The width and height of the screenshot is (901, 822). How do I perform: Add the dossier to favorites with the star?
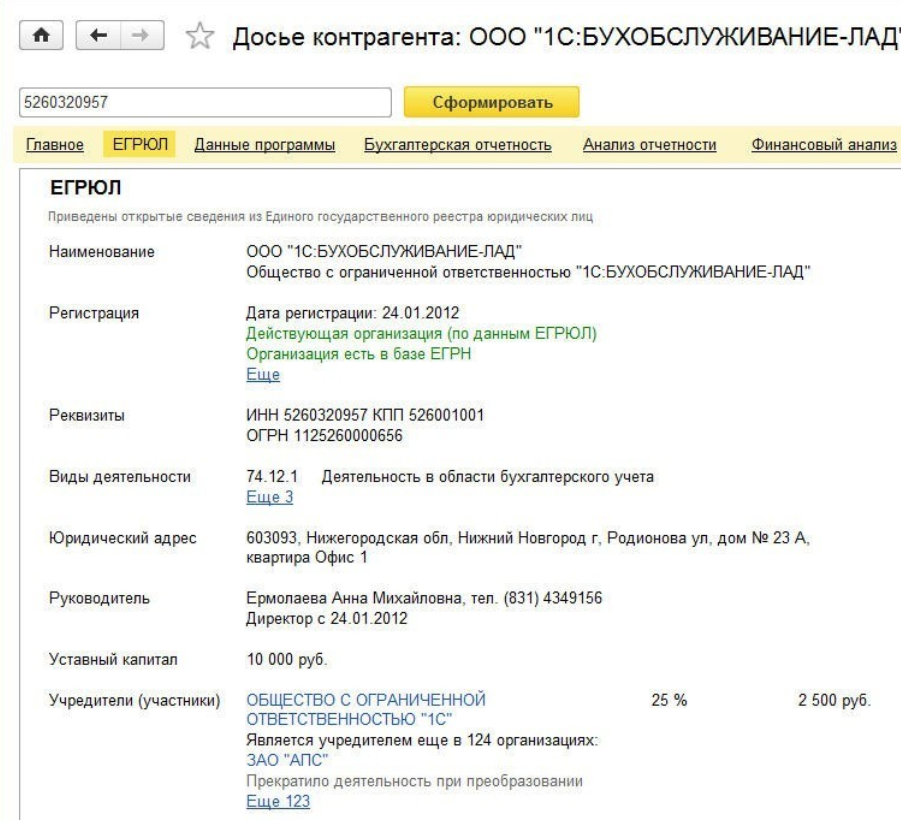(199, 36)
